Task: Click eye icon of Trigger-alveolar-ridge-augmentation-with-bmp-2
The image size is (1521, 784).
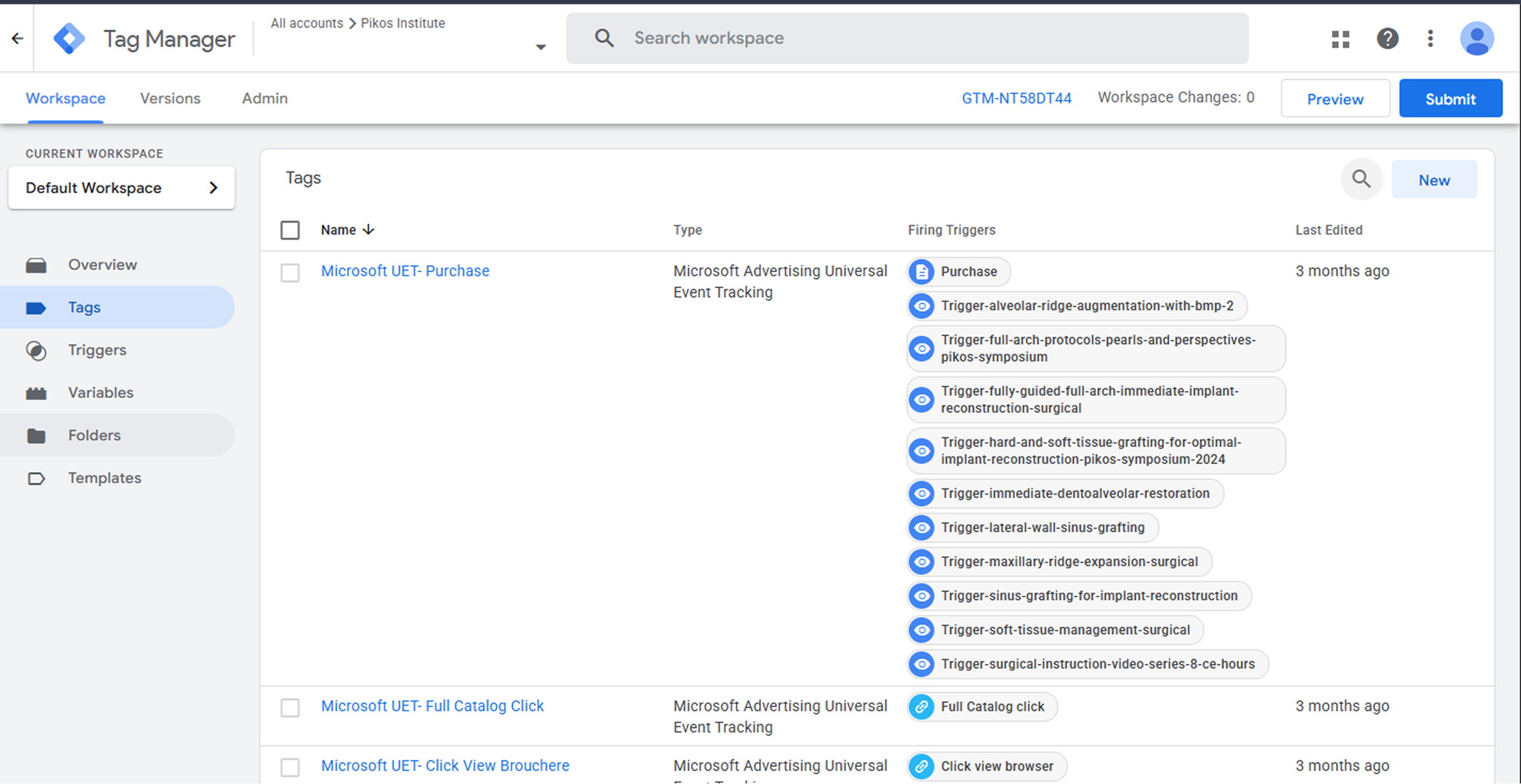Action: tap(922, 306)
